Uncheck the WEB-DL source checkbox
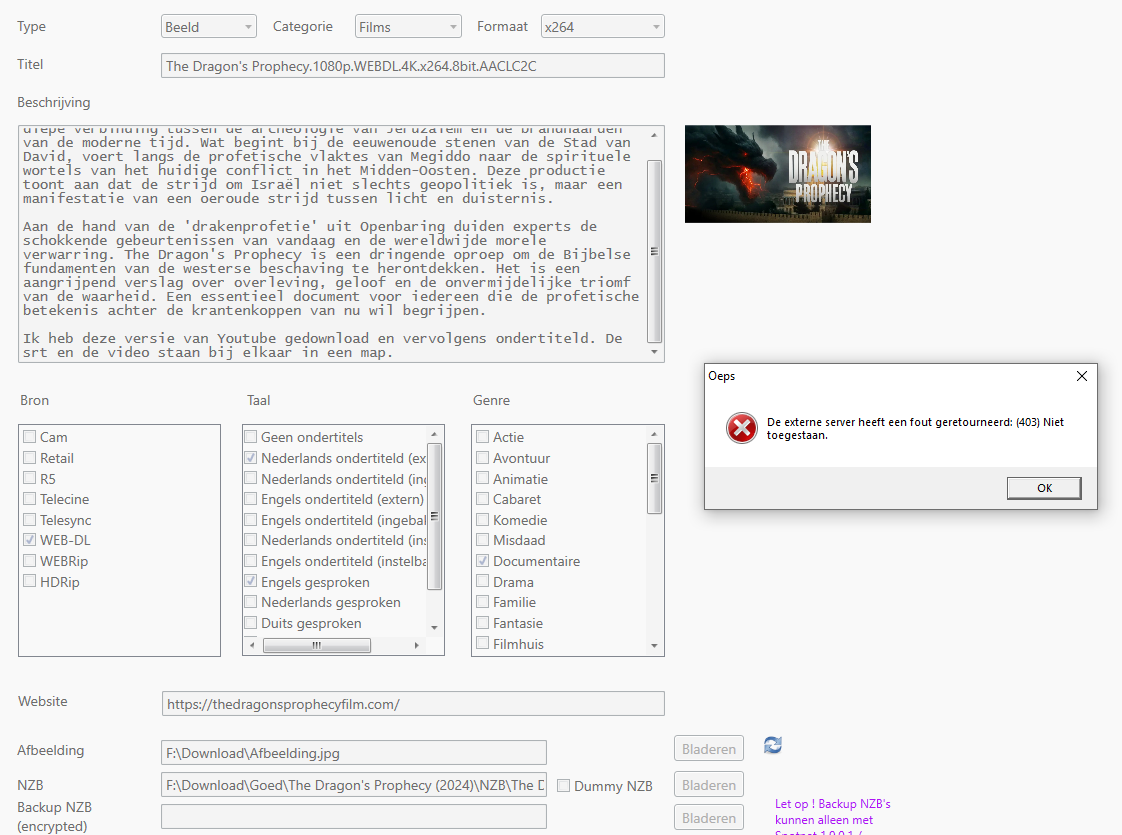Screen dimensions: 1122x835 tap(29, 539)
